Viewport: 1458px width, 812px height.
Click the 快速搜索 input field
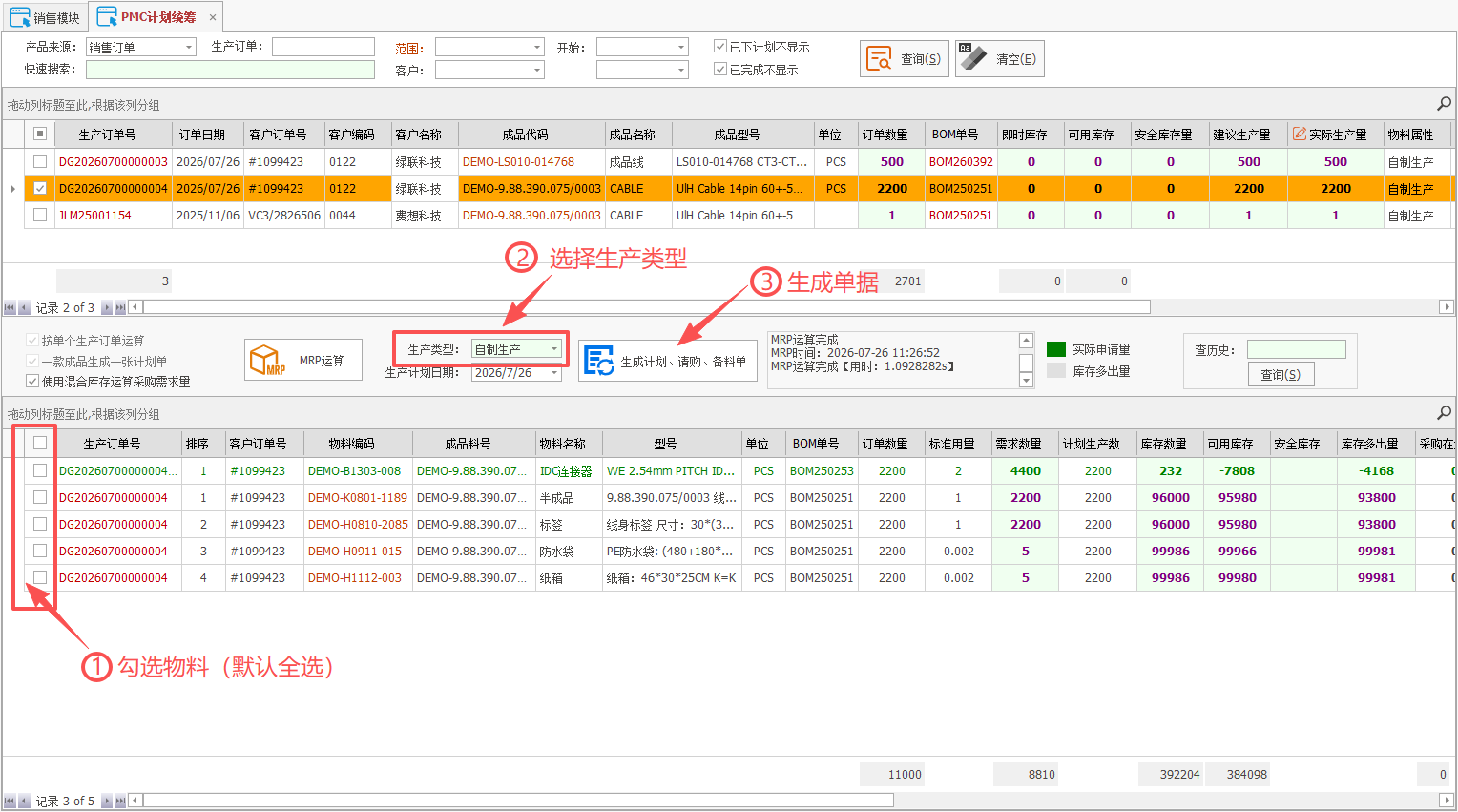pyautogui.click(x=230, y=70)
